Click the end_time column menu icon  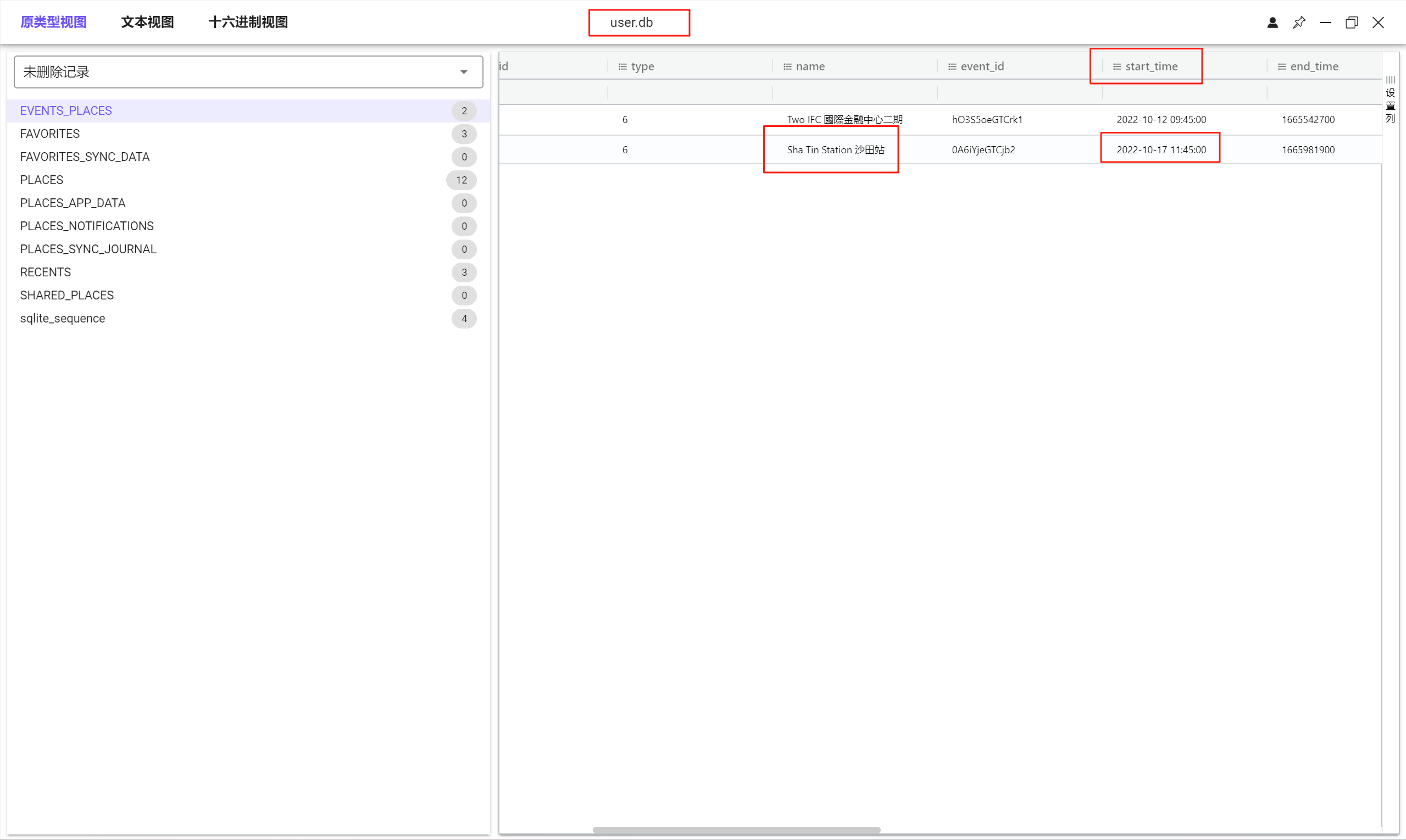tap(1281, 67)
